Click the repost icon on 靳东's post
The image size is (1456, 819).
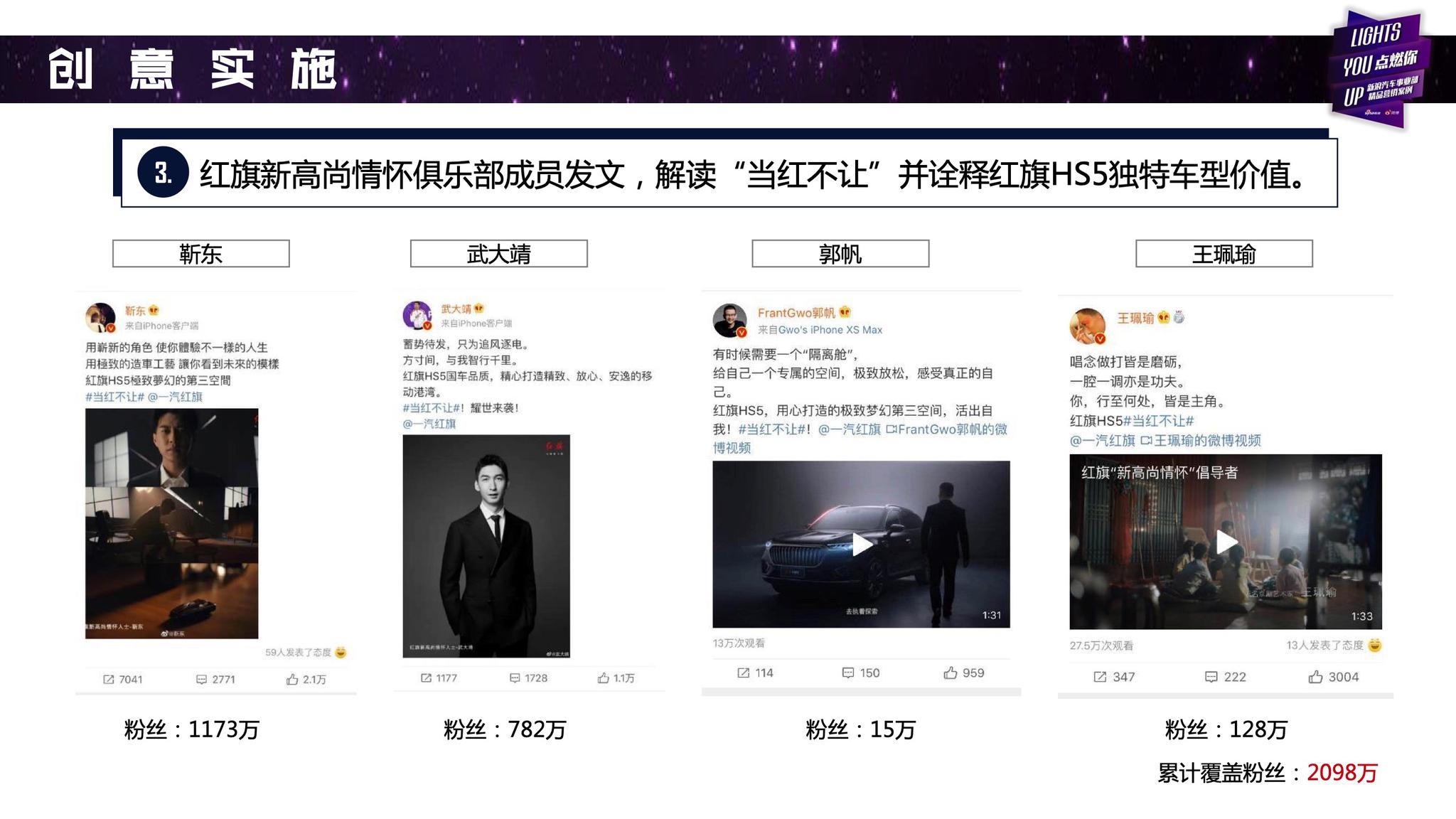[x=109, y=680]
